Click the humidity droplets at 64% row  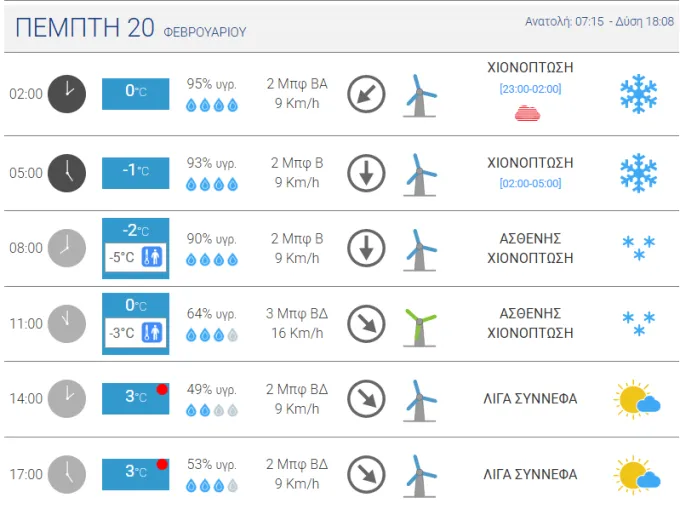pyautogui.click(x=212, y=335)
